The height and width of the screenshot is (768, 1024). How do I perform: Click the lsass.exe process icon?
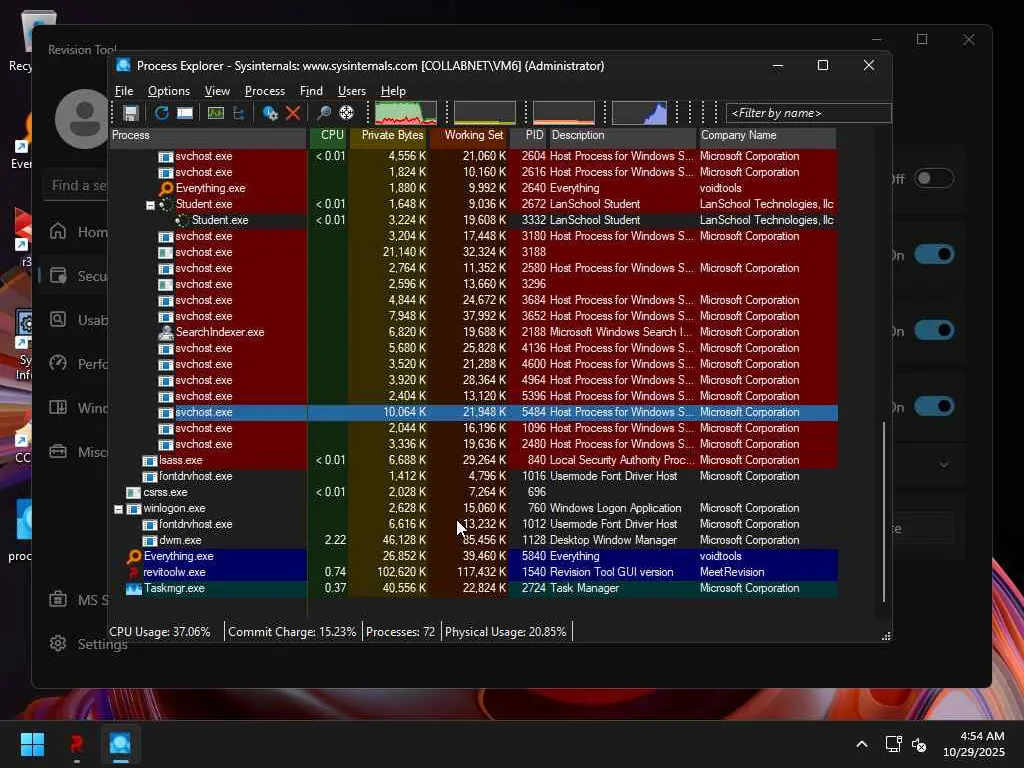(x=150, y=460)
